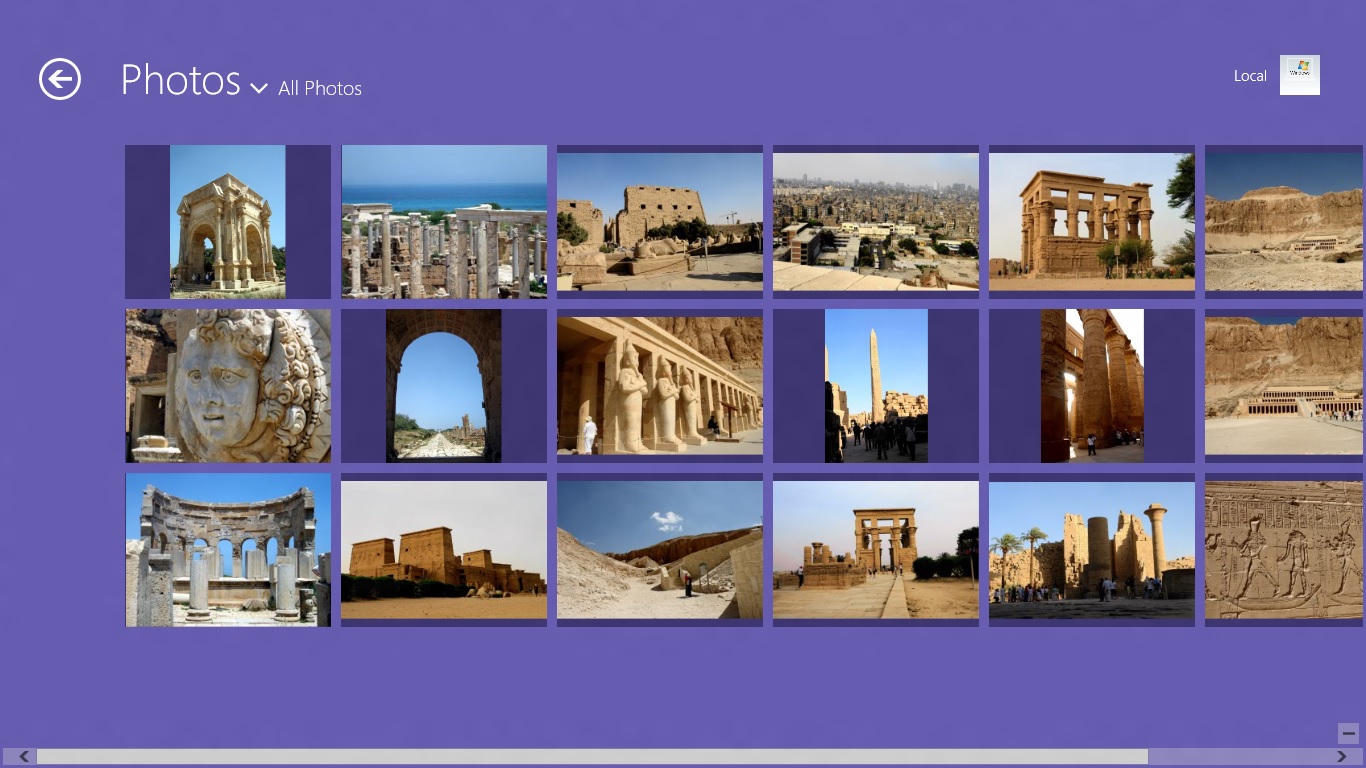1366x768 pixels.
Task: Select the hieroglyph wall relief photo
Action: click(x=1284, y=550)
